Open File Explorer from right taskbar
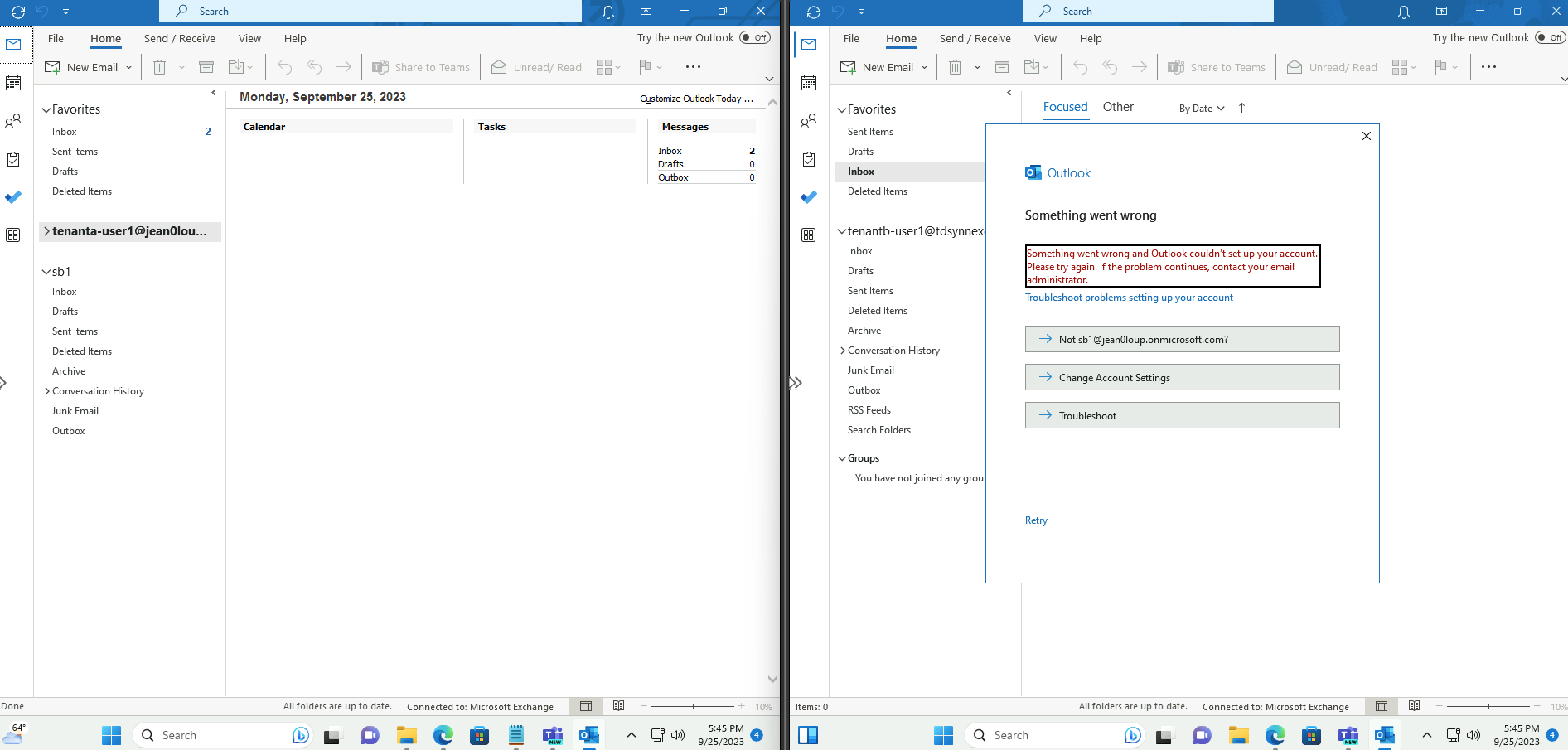 tap(1239, 735)
